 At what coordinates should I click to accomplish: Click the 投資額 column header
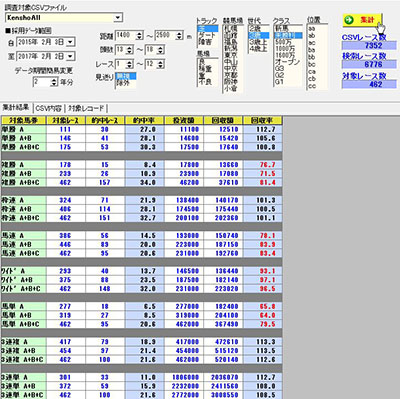pos(184,120)
